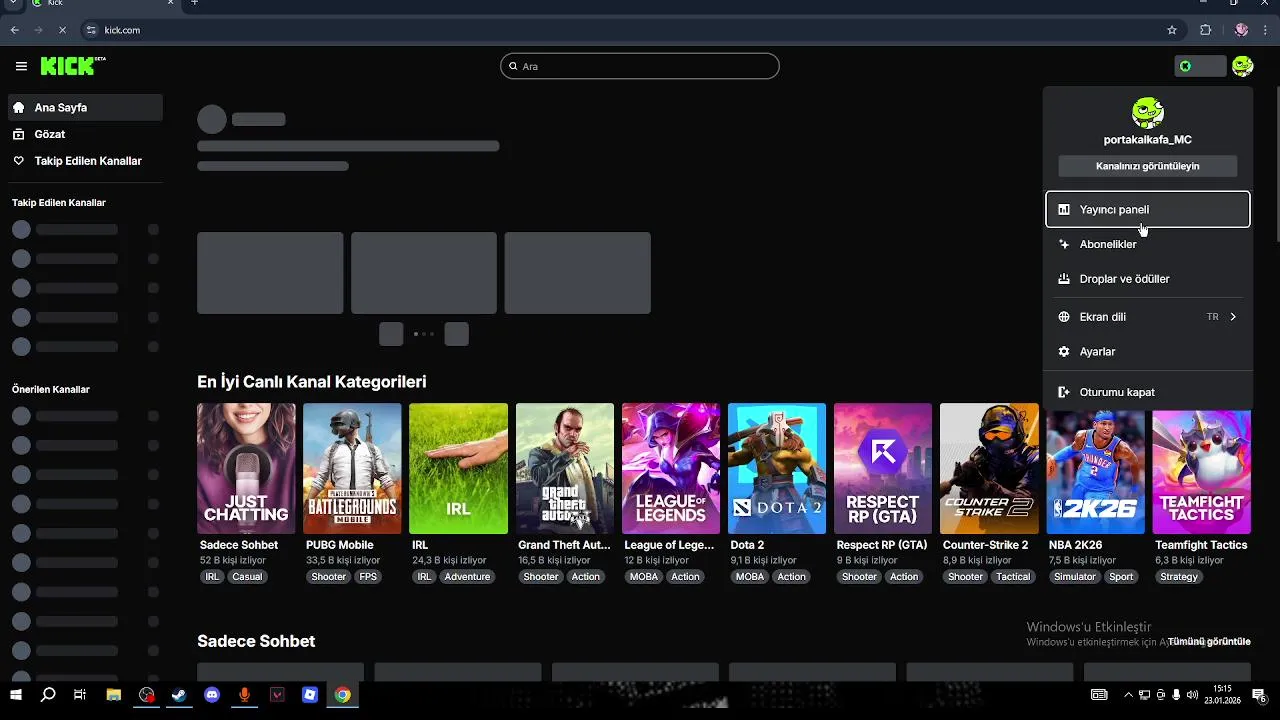Click the Yayıncı paneli dashboard icon
Screen dimensions: 1280x720
1064,210
